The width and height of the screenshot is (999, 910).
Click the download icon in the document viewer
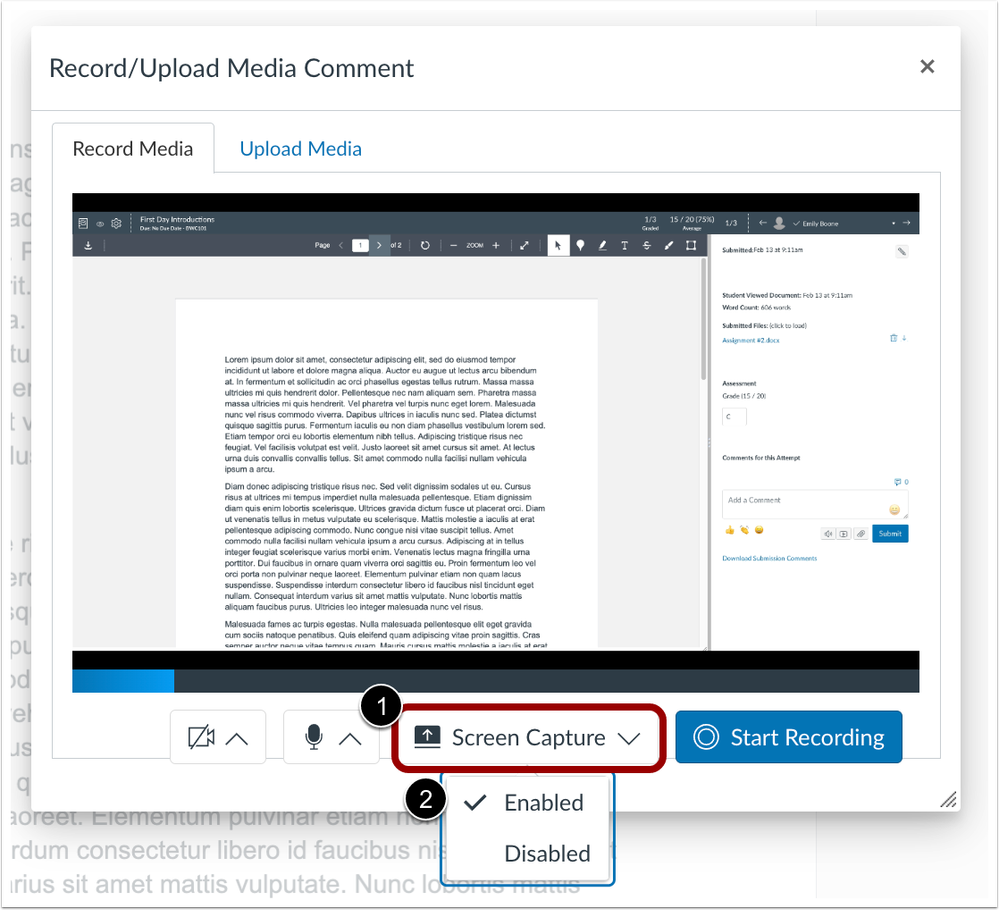88,245
